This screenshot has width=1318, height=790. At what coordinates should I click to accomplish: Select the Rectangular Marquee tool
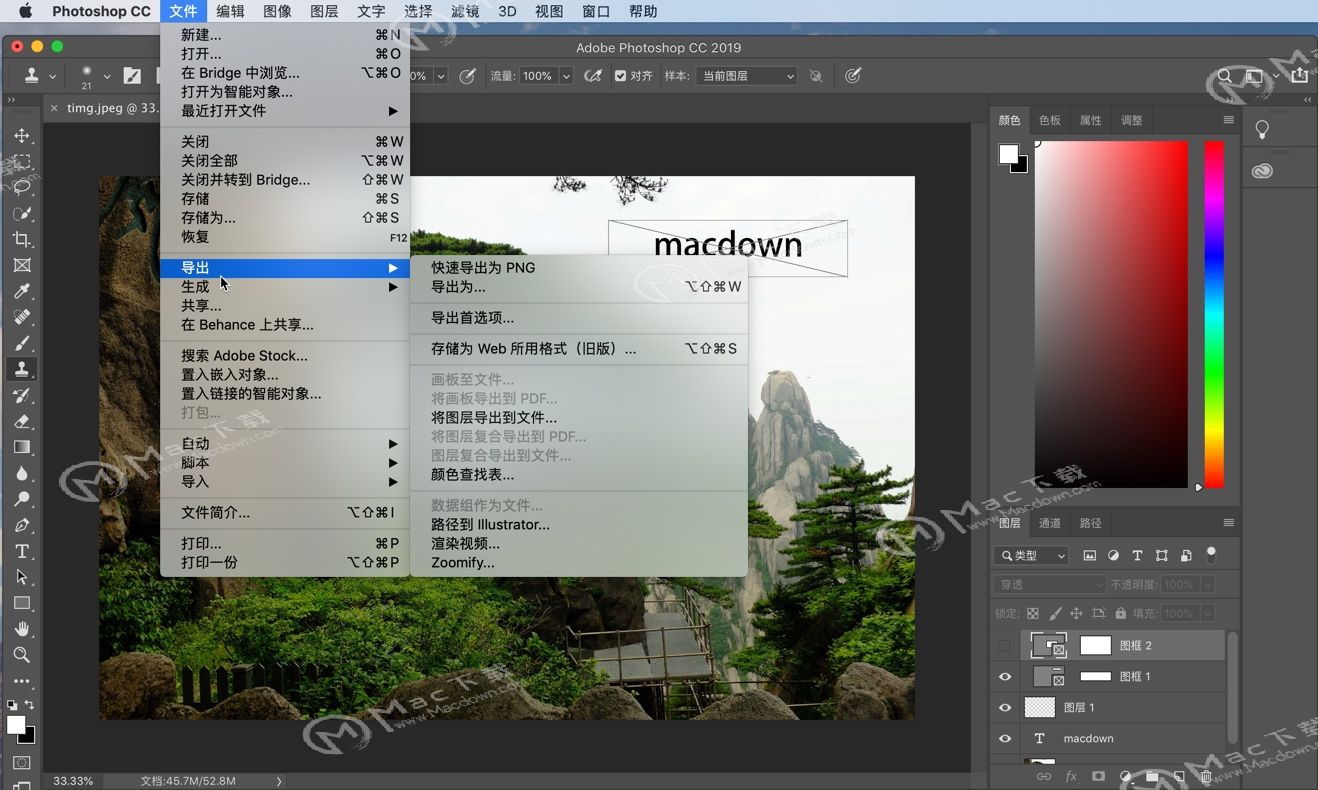[x=22, y=161]
